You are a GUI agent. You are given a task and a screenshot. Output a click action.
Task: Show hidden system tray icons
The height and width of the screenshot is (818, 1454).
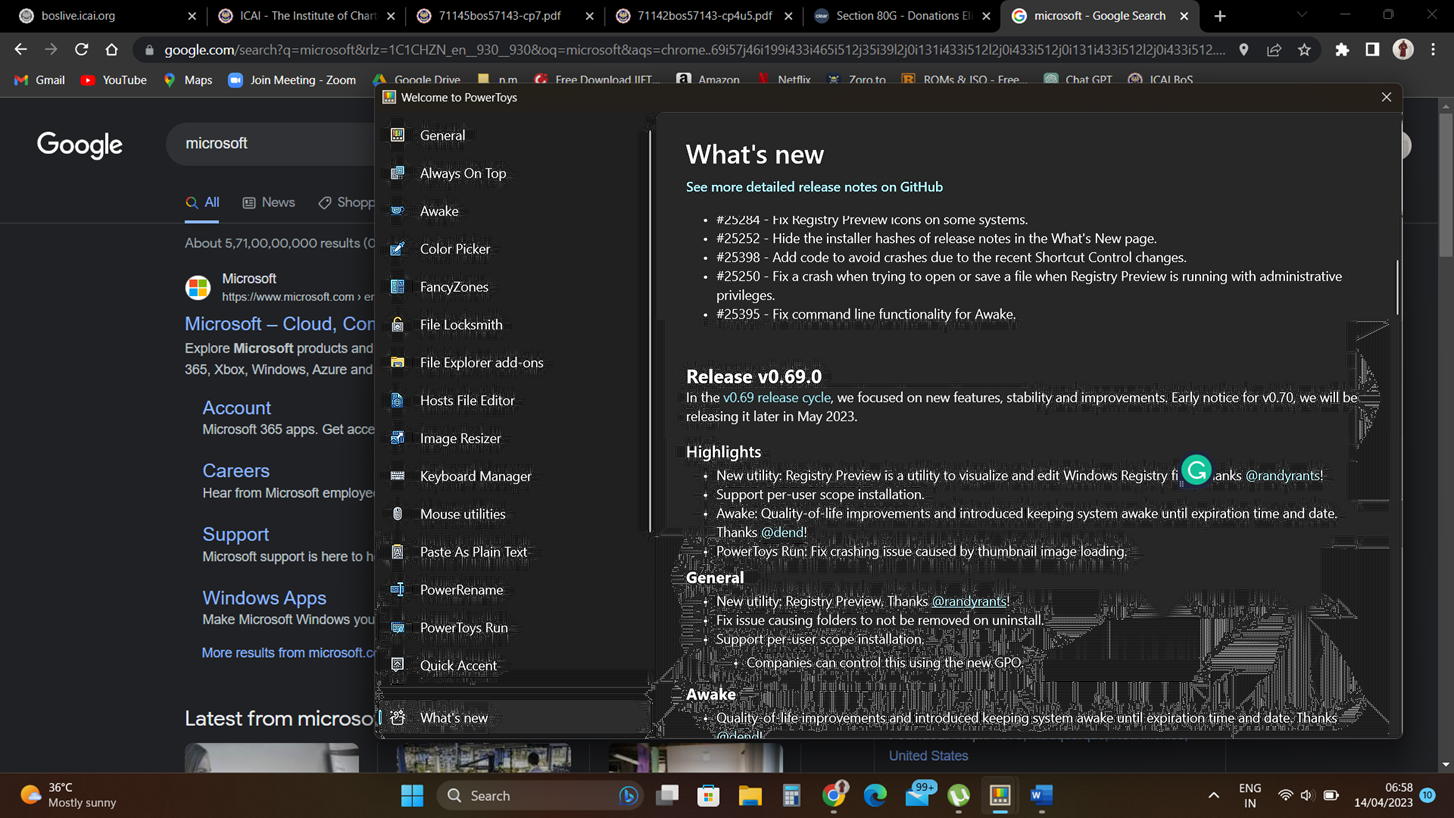tap(1213, 796)
